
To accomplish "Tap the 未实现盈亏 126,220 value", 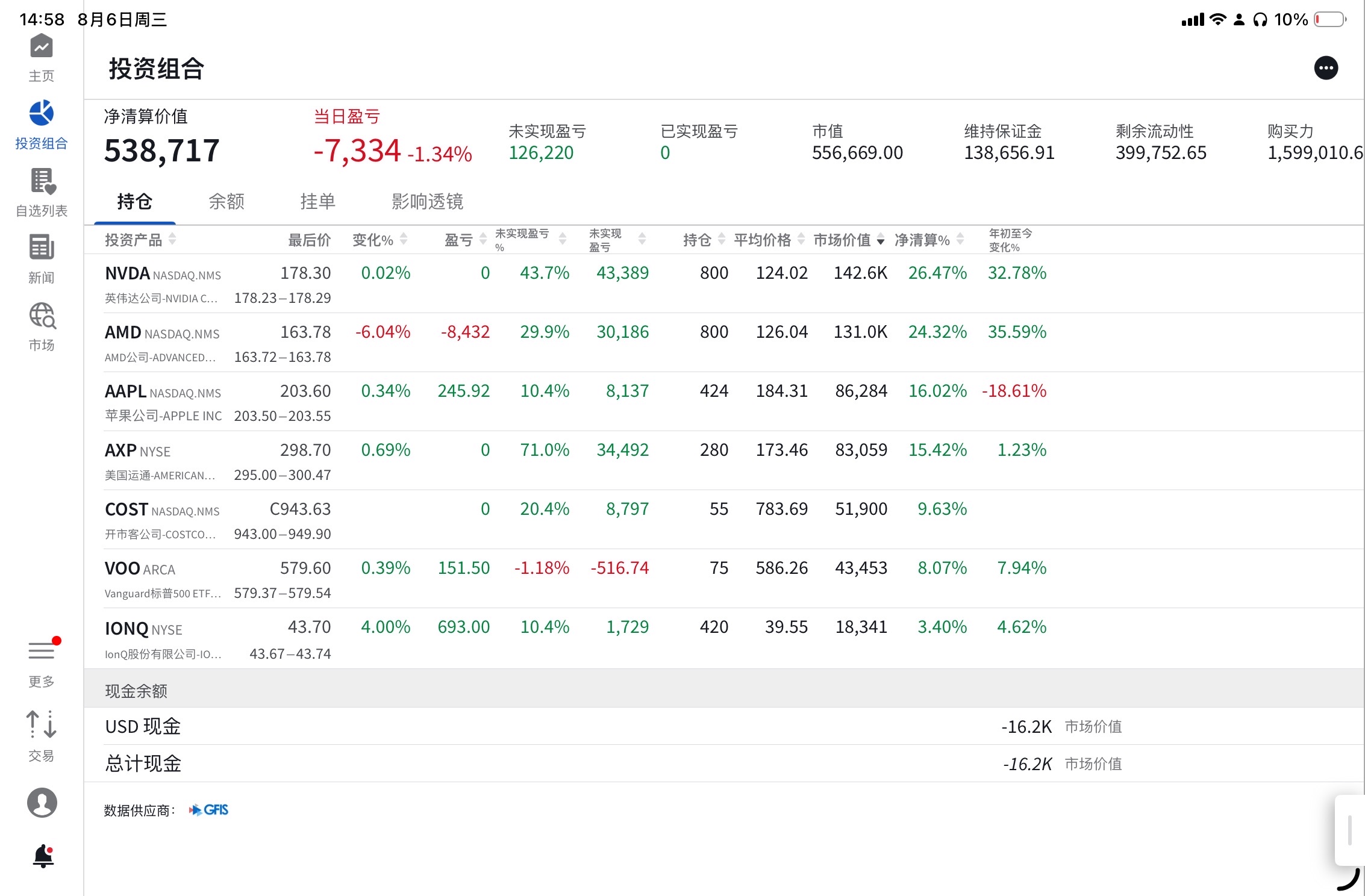I will point(541,153).
